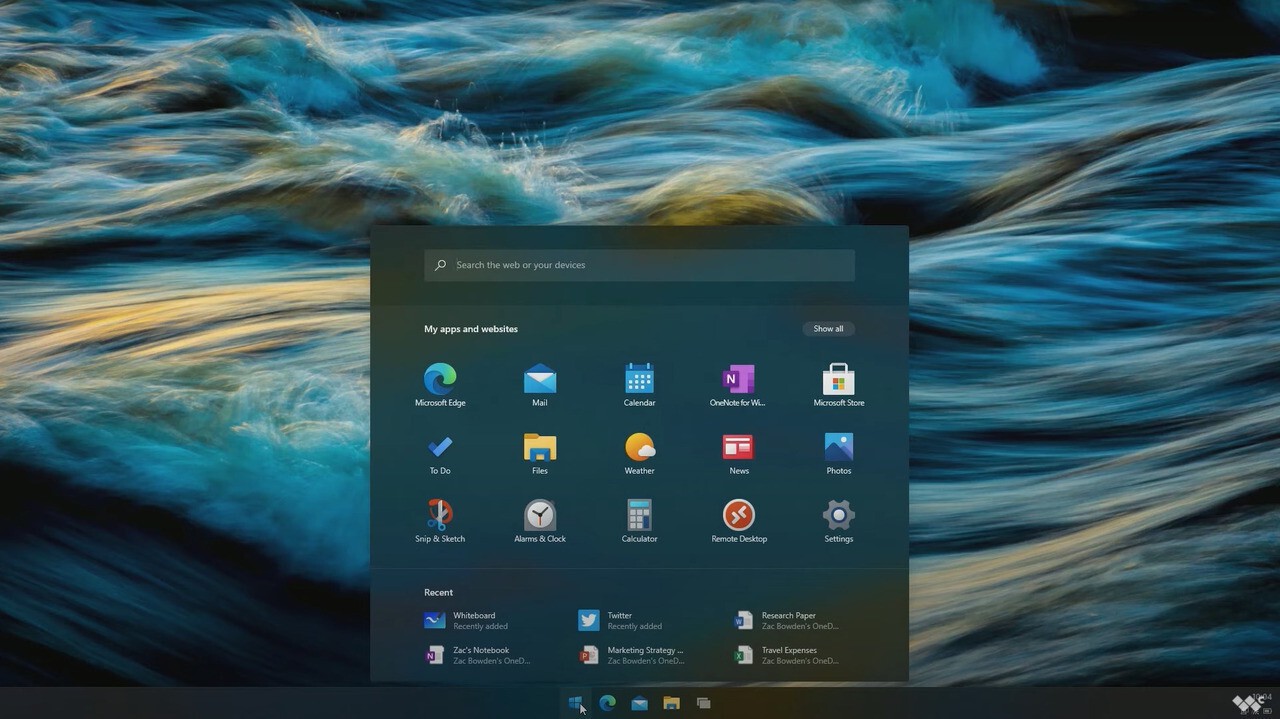Open File Explorer from the taskbar
The width and height of the screenshot is (1280, 719).
click(x=671, y=703)
